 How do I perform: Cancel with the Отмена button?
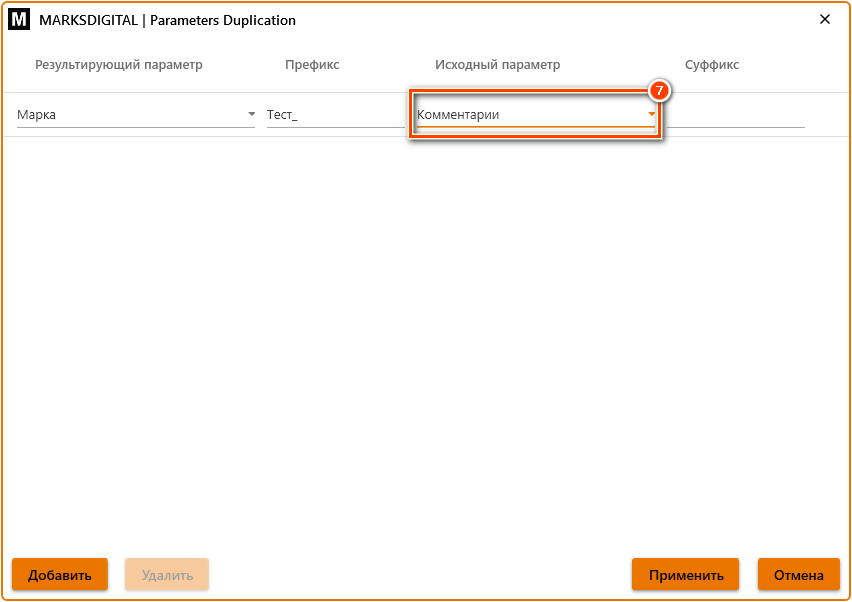coord(798,575)
